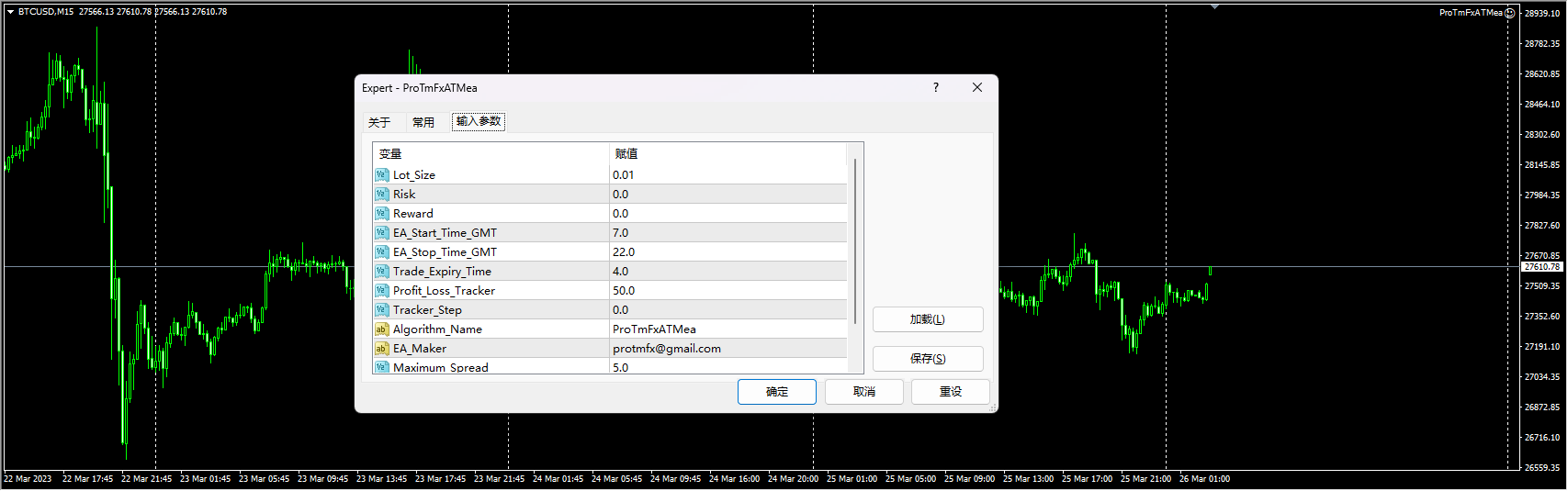
Task: Click the 重设 reset button
Action: click(x=950, y=392)
